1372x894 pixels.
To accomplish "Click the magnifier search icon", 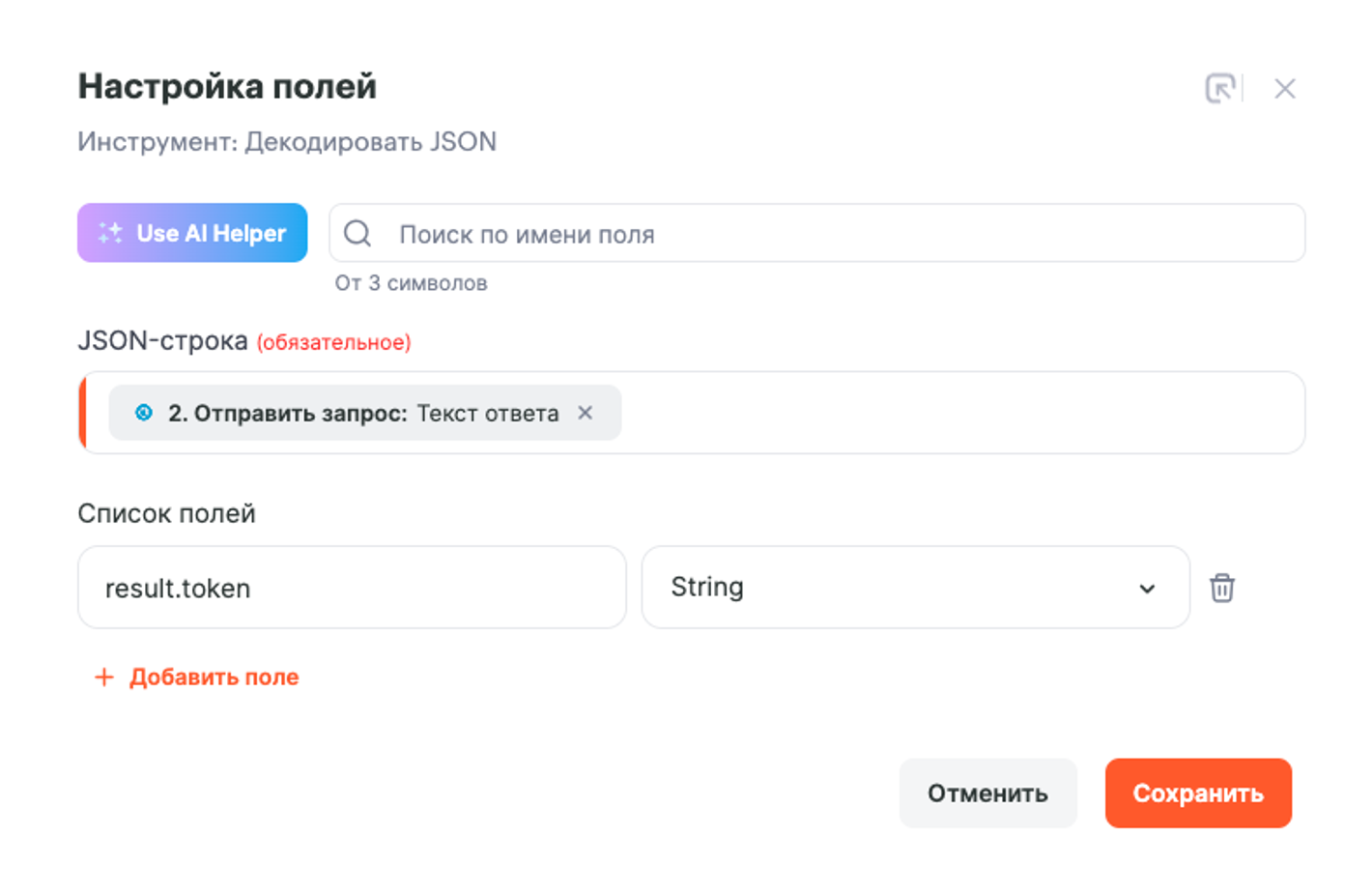I will point(357,233).
